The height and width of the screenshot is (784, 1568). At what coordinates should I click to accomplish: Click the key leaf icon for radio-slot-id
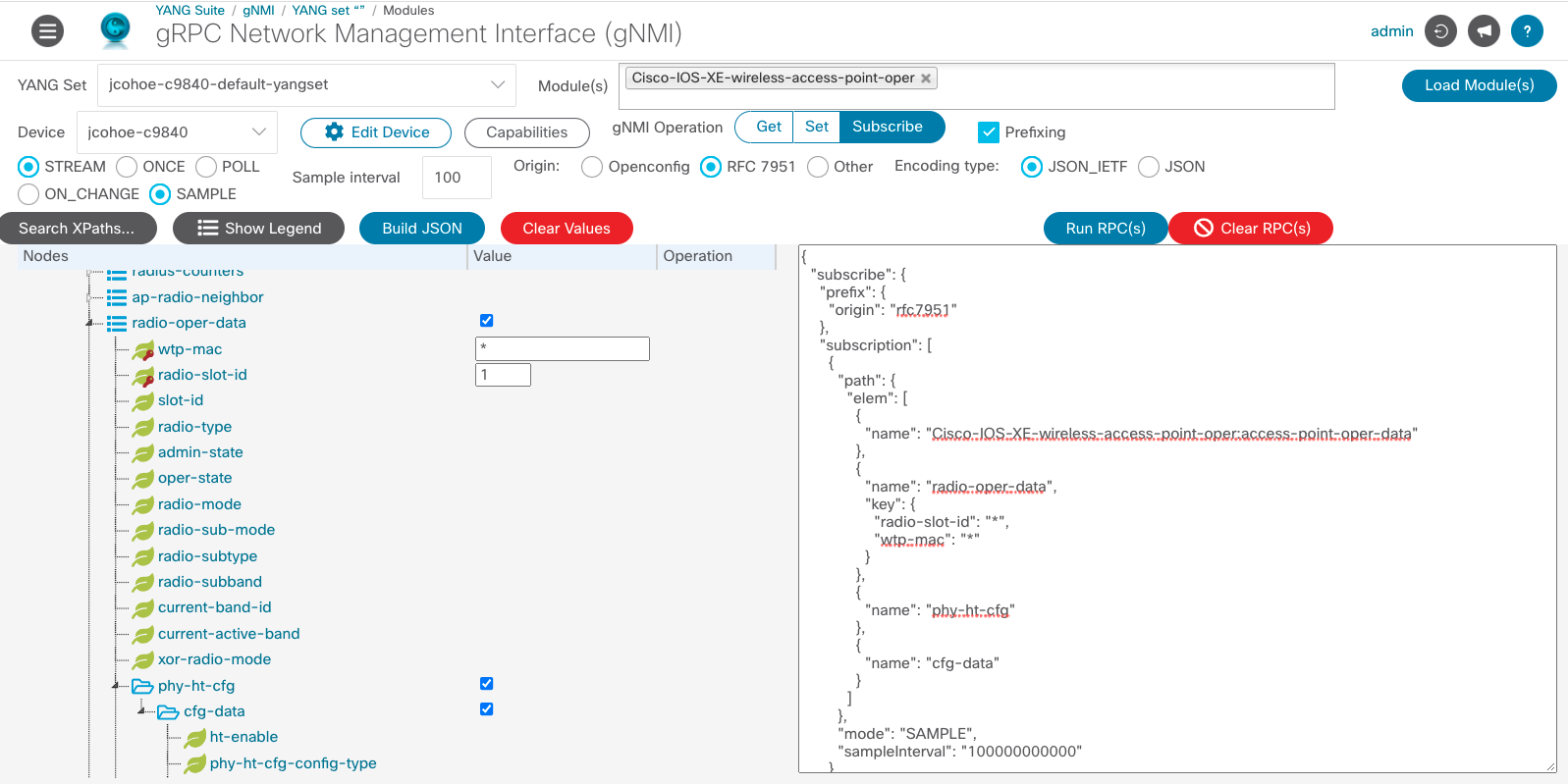pyautogui.click(x=143, y=376)
